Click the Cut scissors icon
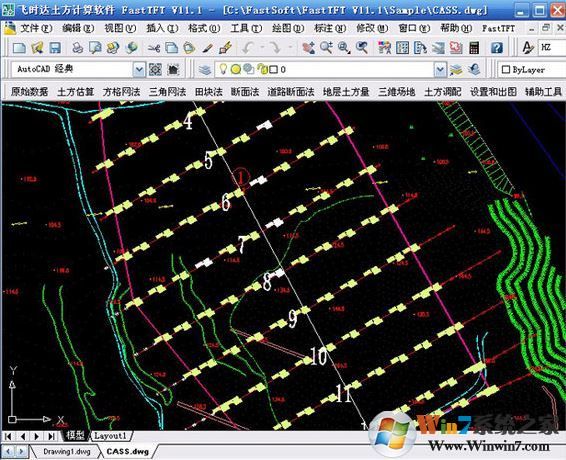 154,48
